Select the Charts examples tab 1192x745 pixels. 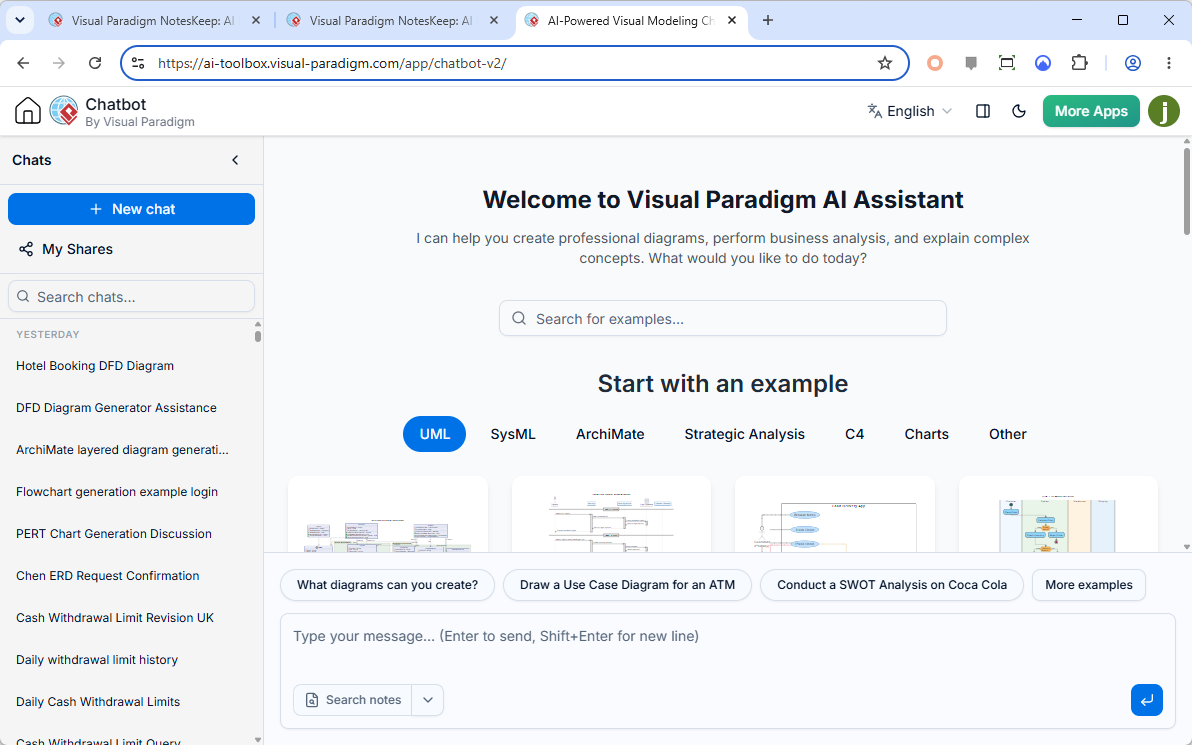tap(927, 434)
